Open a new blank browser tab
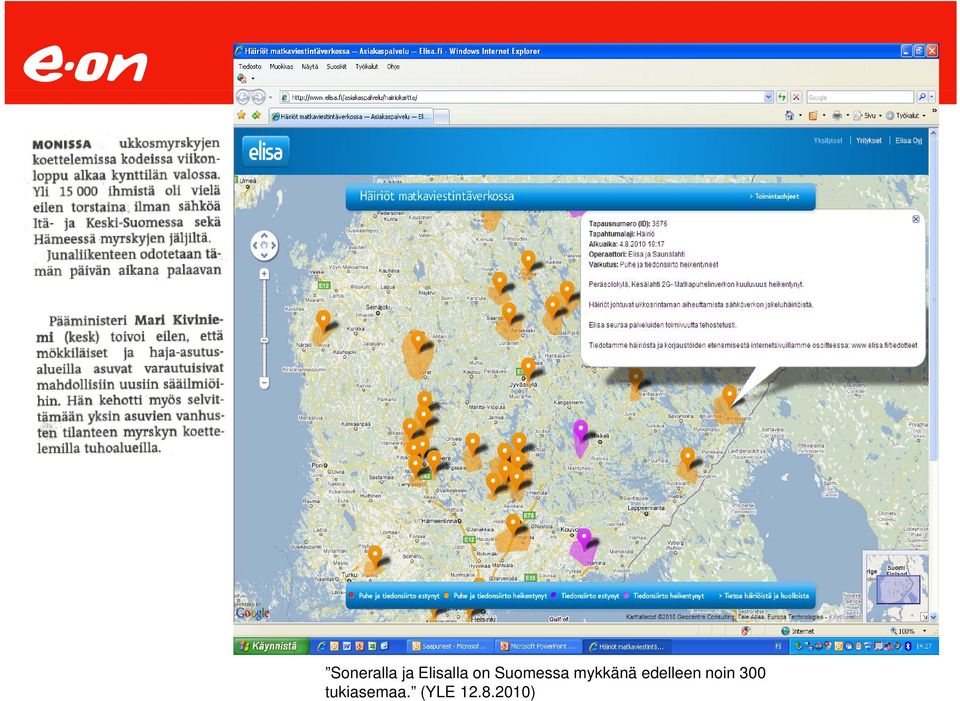Image resolution: width=960 pixels, height=701 pixels. 441,116
